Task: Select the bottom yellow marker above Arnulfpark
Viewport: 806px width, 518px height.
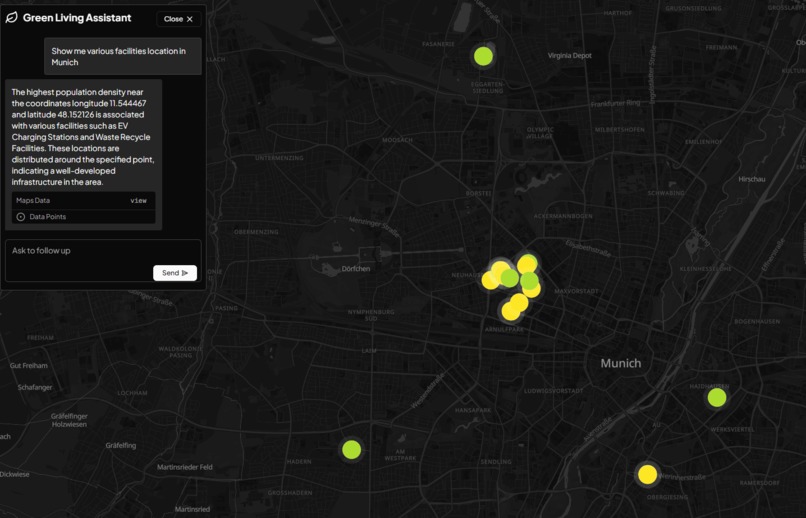Action: (x=510, y=311)
